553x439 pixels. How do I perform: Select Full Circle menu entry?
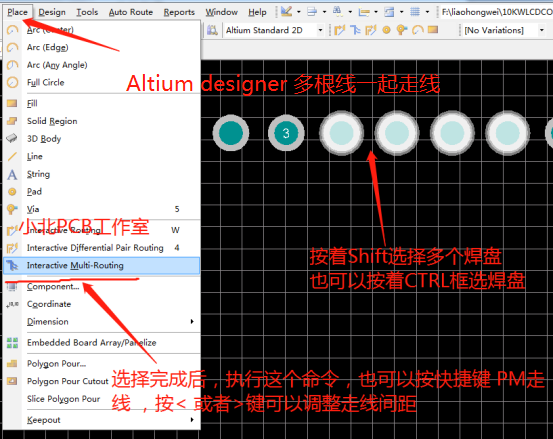coord(102,83)
